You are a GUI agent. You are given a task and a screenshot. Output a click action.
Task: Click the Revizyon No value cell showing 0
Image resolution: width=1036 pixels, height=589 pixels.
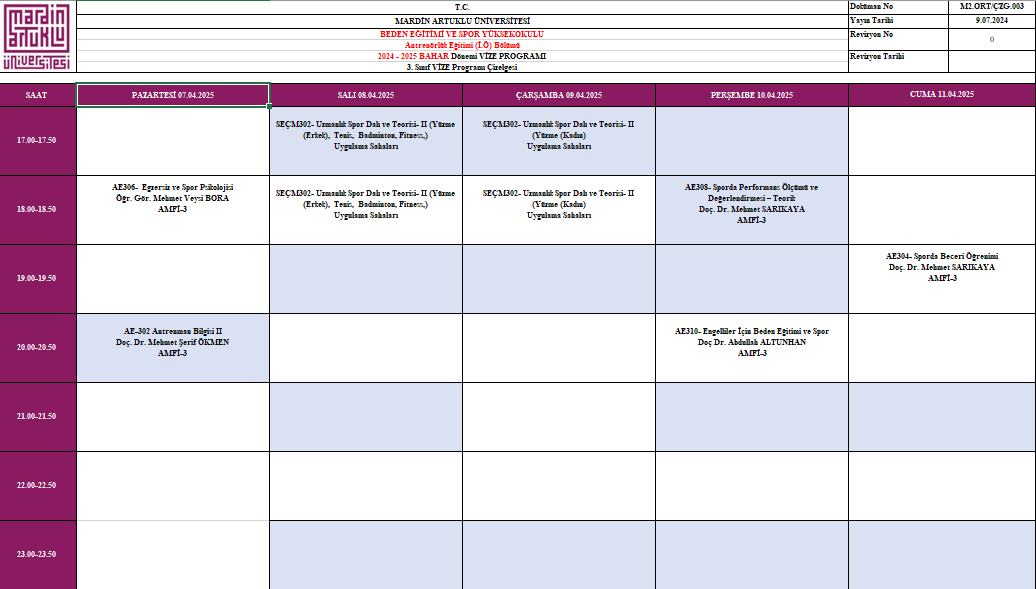(x=992, y=40)
